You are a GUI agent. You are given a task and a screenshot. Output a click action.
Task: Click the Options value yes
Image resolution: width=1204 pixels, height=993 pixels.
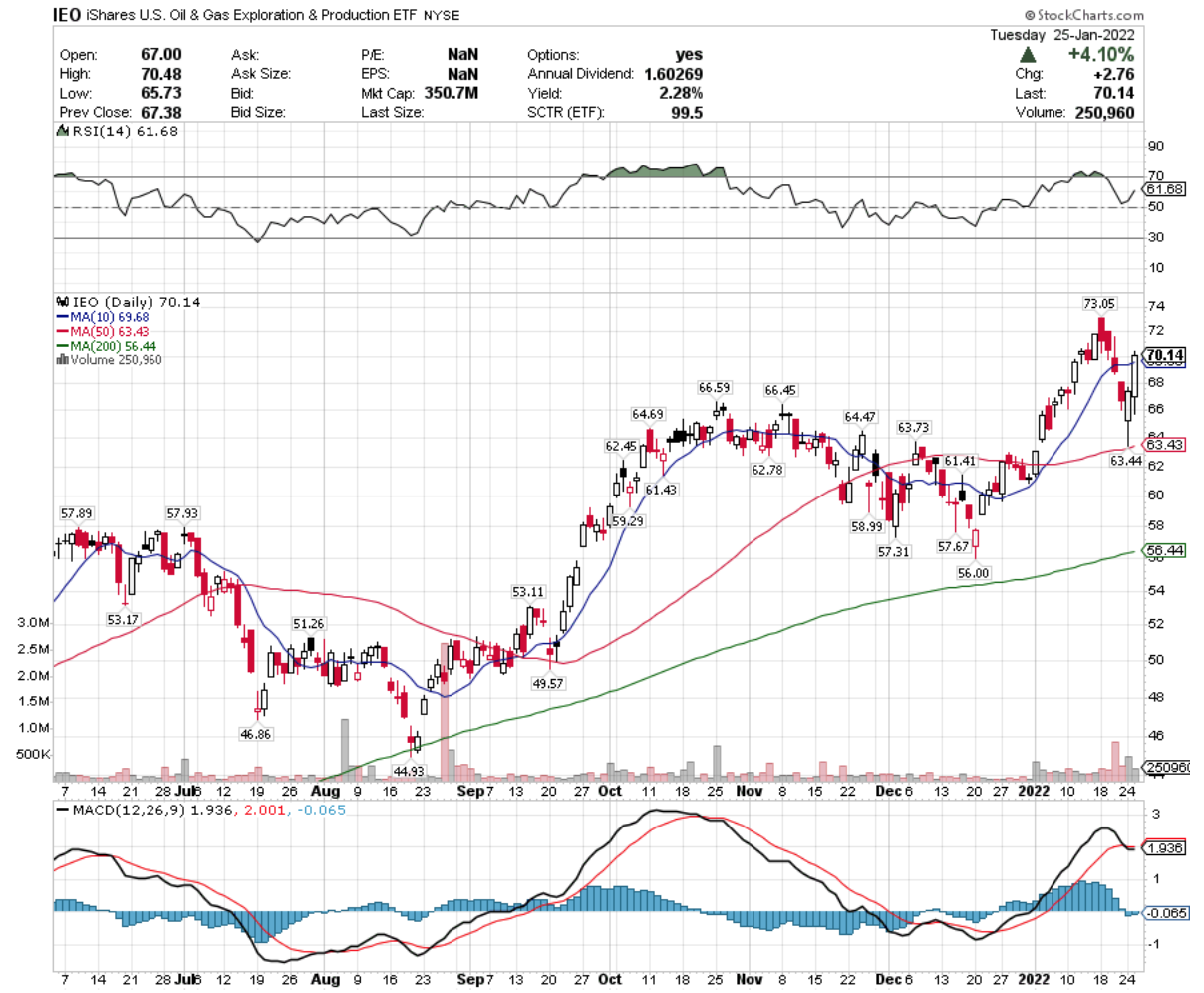pyautogui.click(x=689, y=55)
